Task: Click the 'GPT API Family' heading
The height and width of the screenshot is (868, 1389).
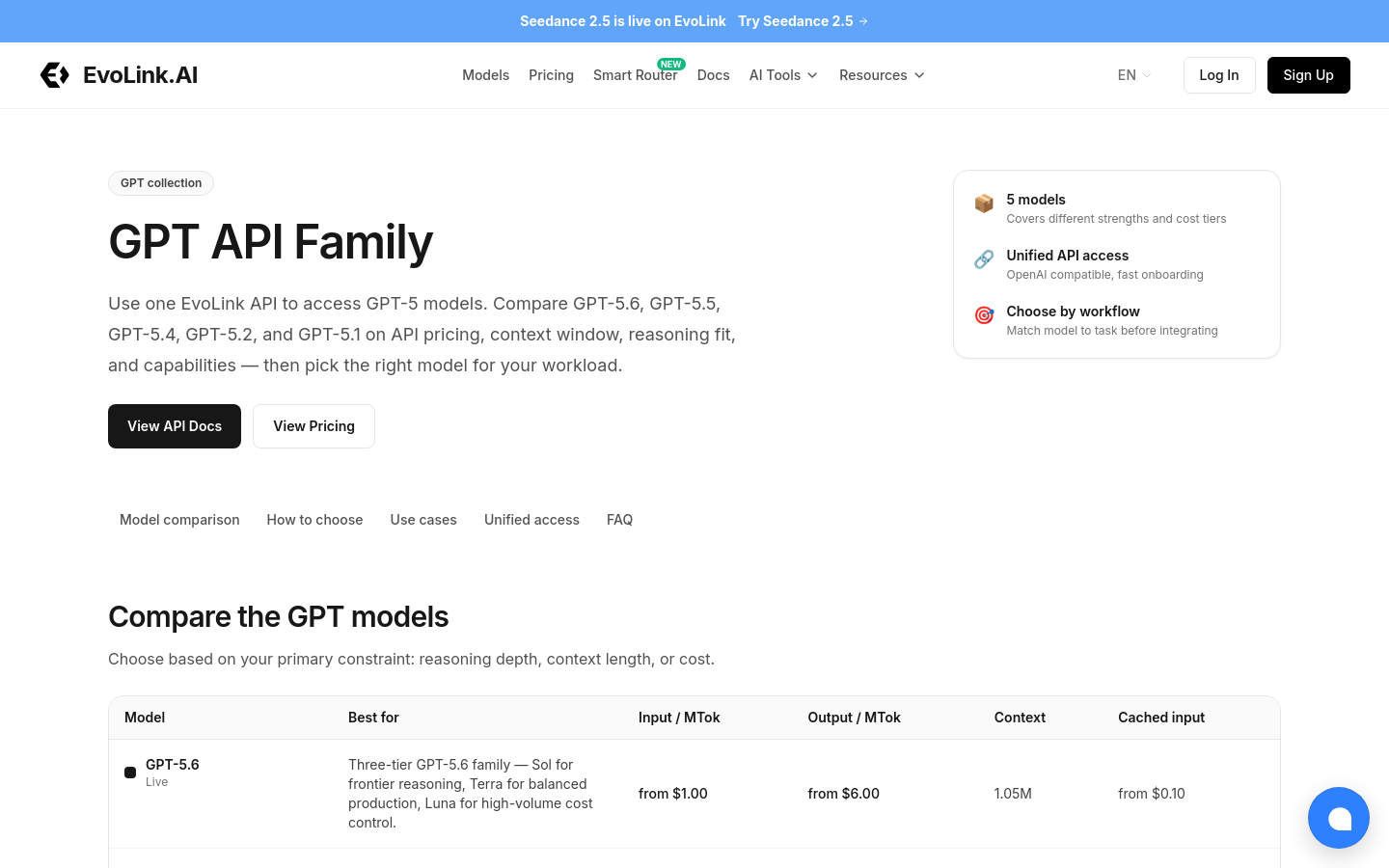Action: [x=271, y=242]
